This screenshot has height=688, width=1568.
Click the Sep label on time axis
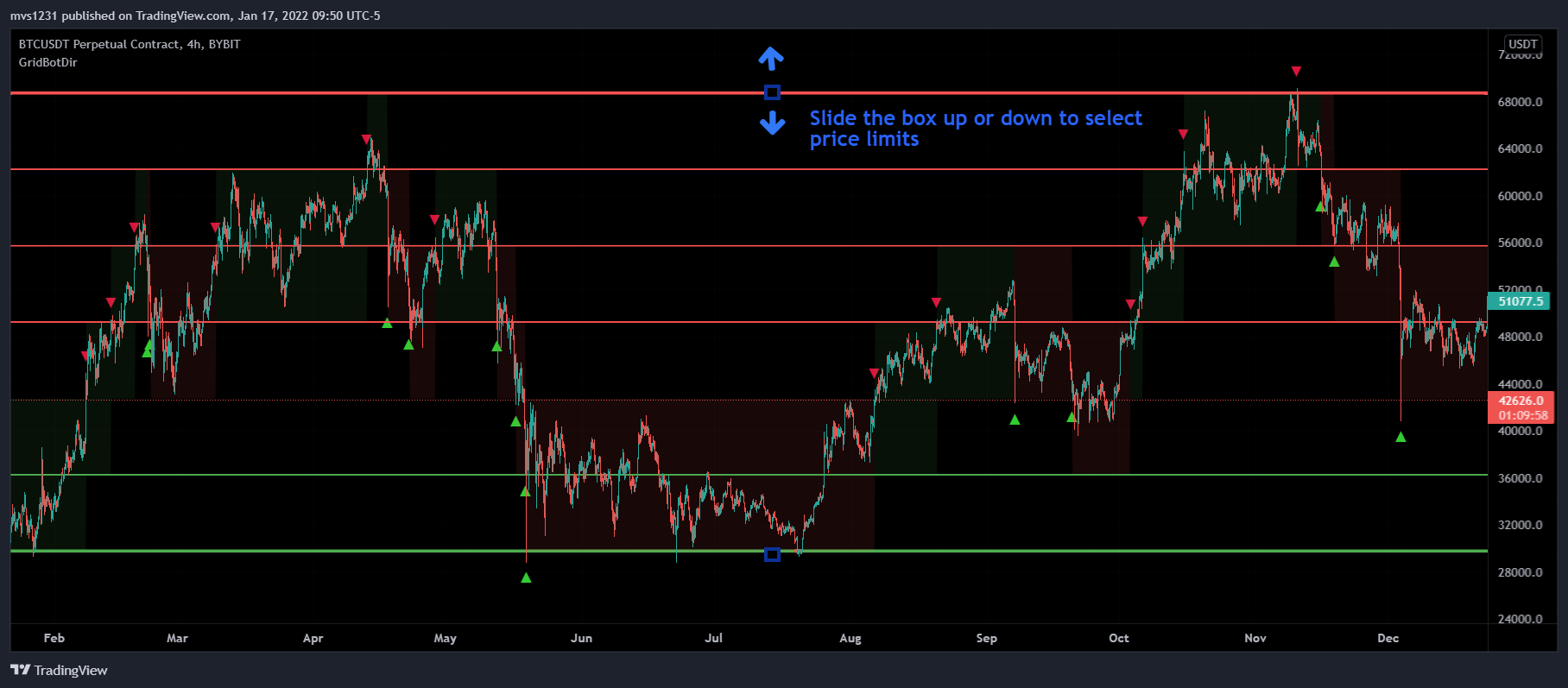987,638
